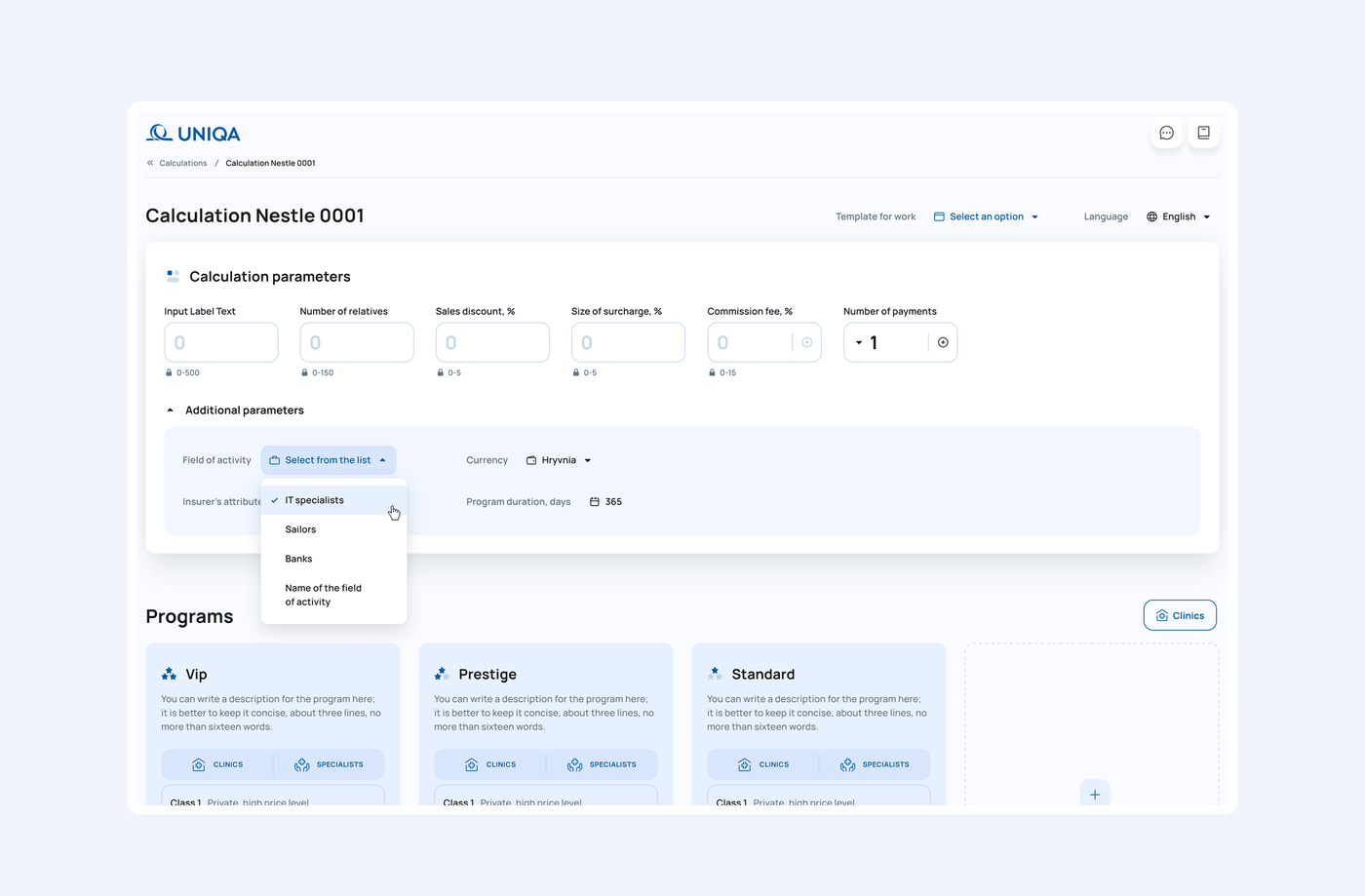The image size is (1365, 896).
Task: Click the plus icon in Number of payments
Action: pyautogui.click(x=943, y=342)
